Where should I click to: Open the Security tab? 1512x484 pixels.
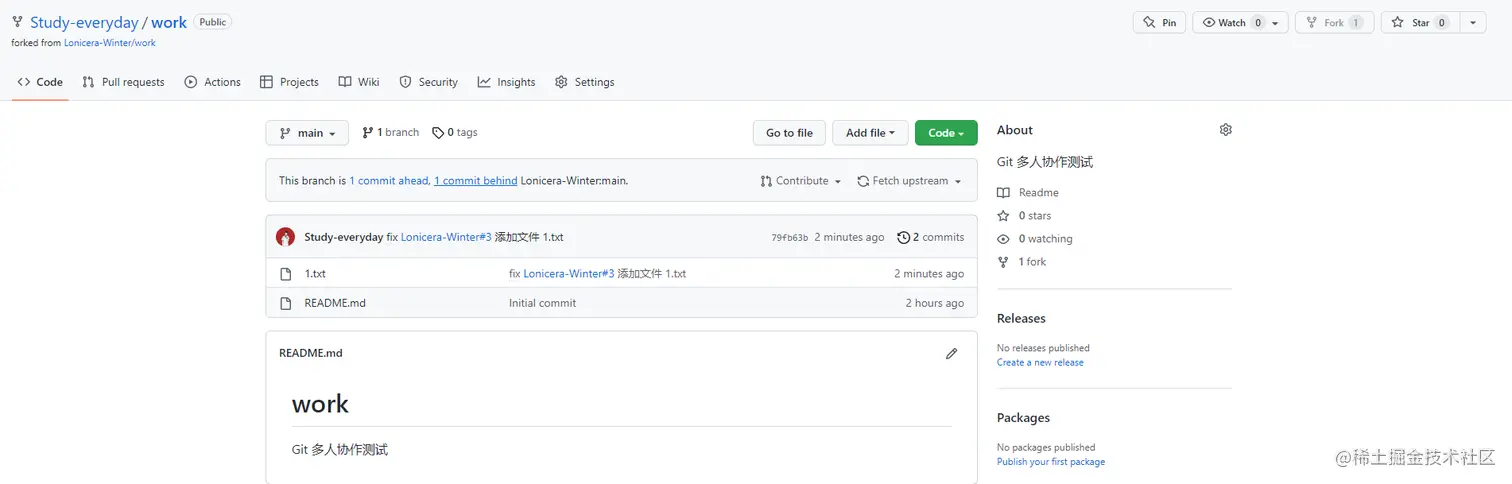pyautogui.click(x=428, y=82)
